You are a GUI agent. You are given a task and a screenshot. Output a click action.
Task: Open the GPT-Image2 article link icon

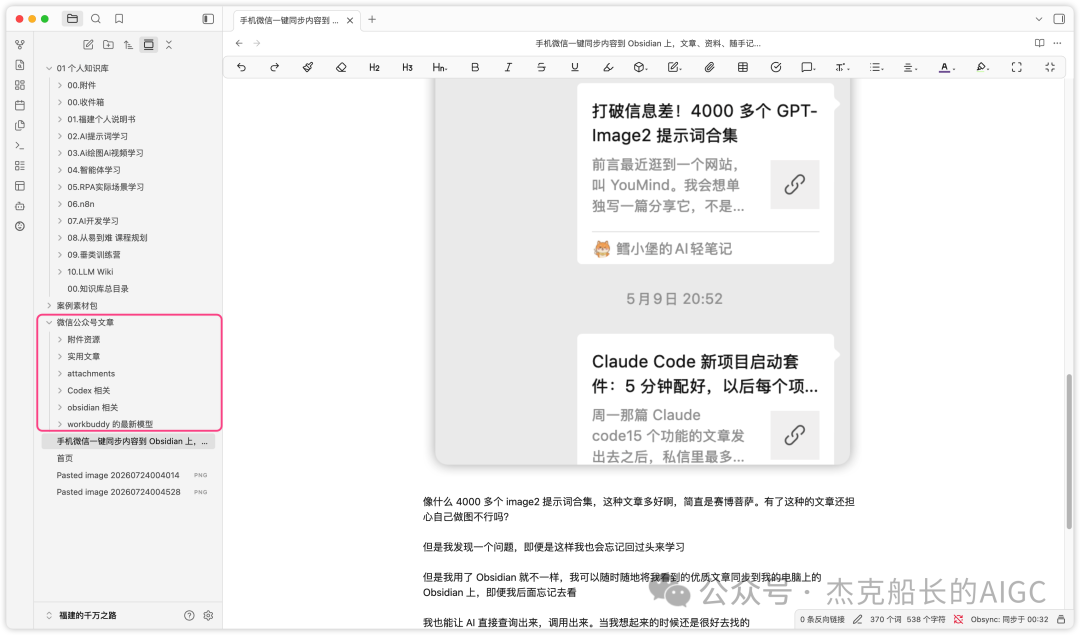794,185
